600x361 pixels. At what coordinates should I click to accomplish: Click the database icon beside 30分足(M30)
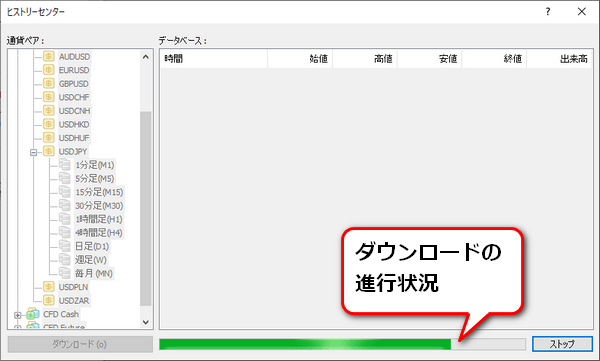tap(65, 206)
